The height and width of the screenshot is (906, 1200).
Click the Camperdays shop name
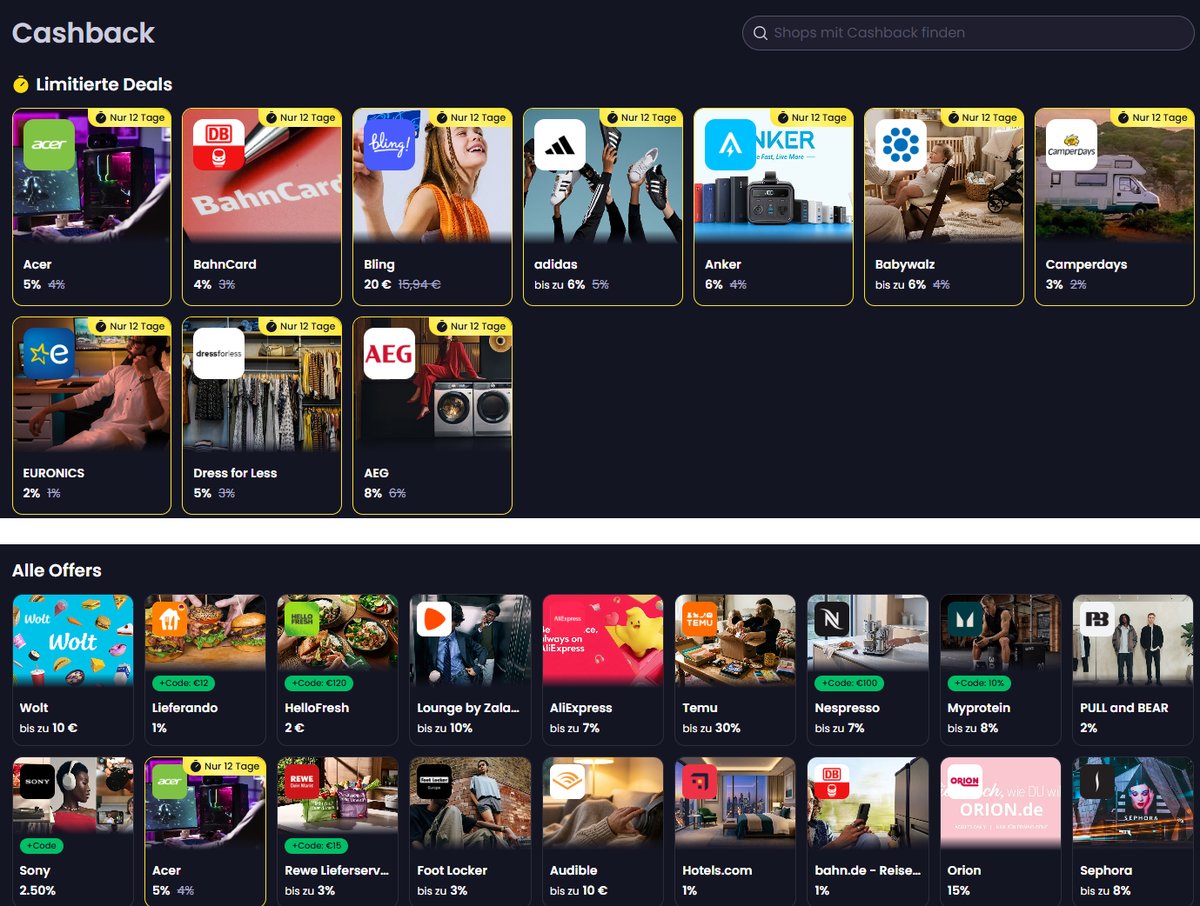1086,265
